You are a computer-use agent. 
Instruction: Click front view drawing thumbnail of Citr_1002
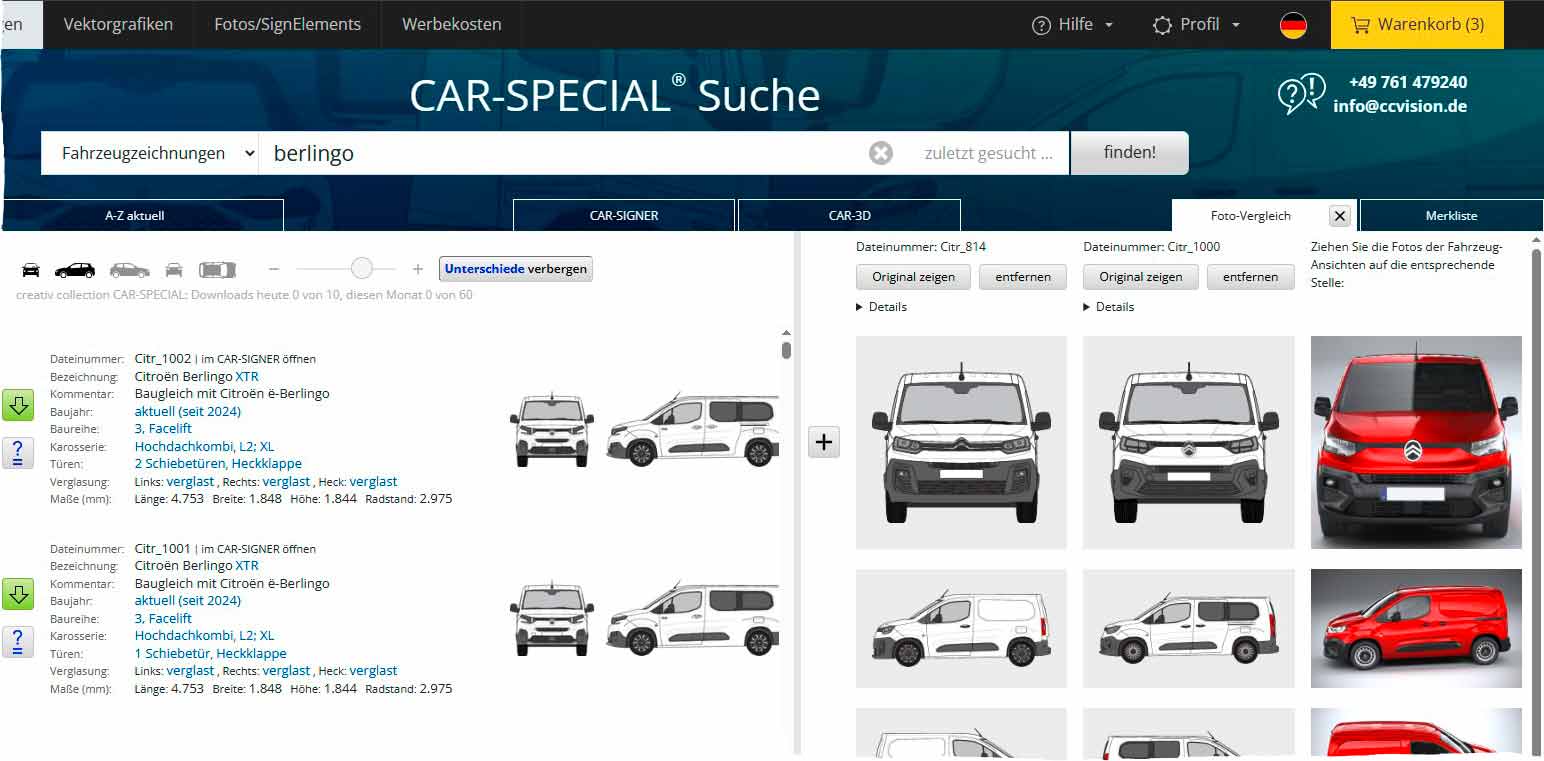(552, 428)
